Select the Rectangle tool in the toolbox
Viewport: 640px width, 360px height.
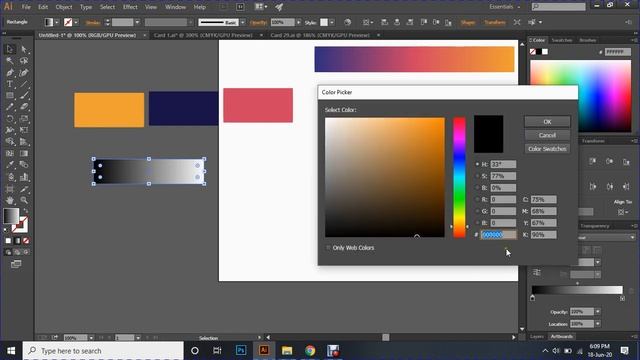tap(10, 96)
